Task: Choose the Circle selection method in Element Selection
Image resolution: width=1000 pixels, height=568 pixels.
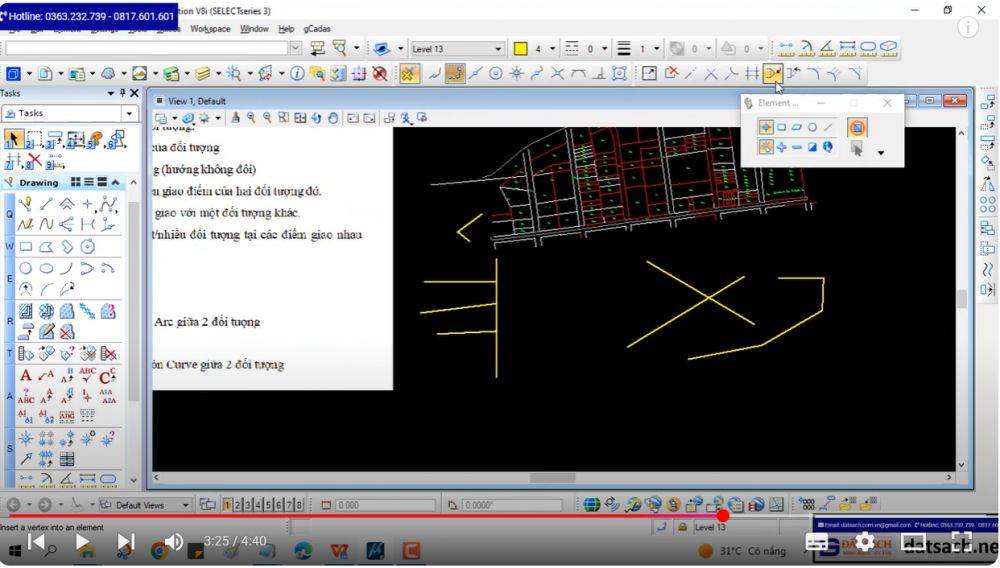Action: point(812,127)
